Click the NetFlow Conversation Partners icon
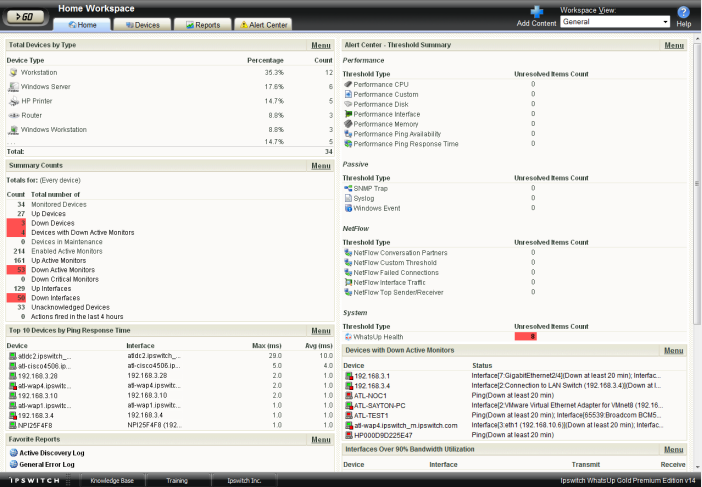 coord(348,252)
